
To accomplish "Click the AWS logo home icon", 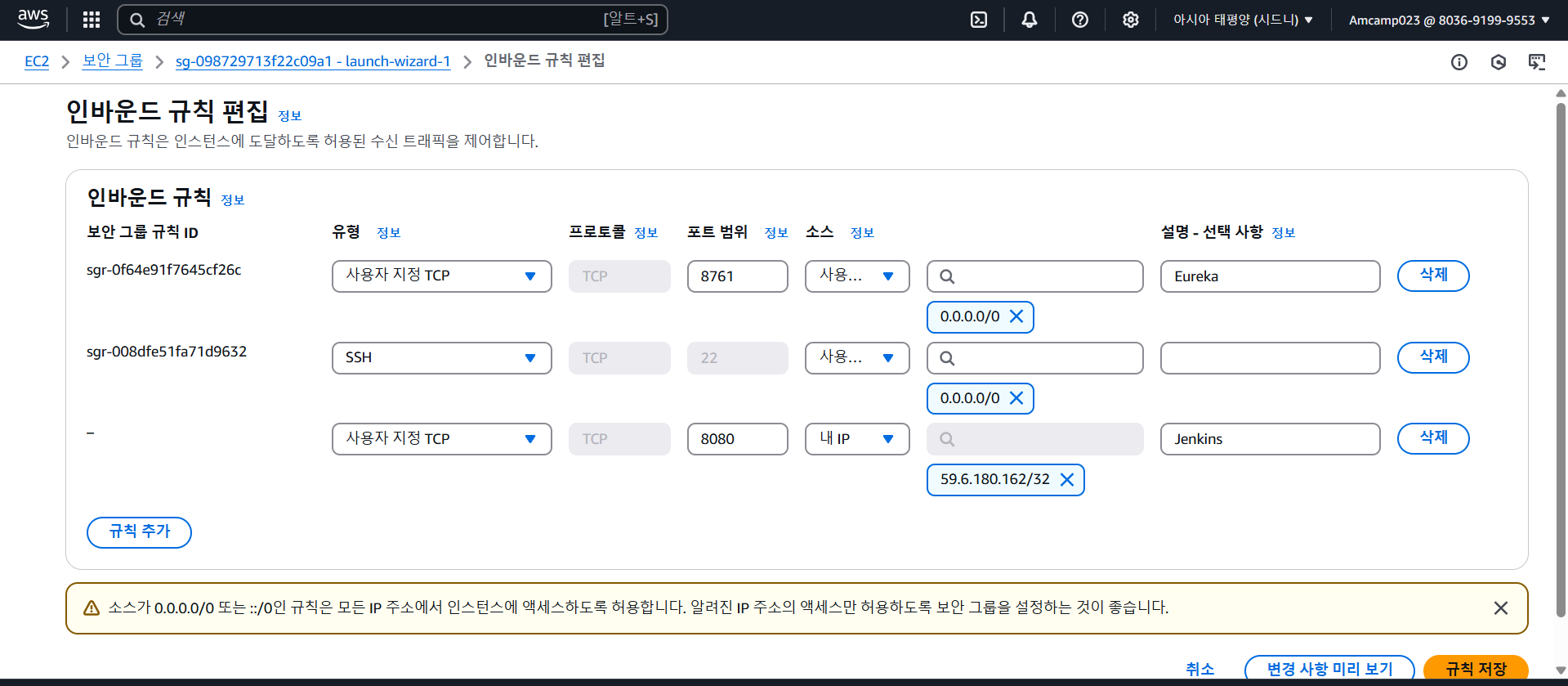I will pos(34,19).
